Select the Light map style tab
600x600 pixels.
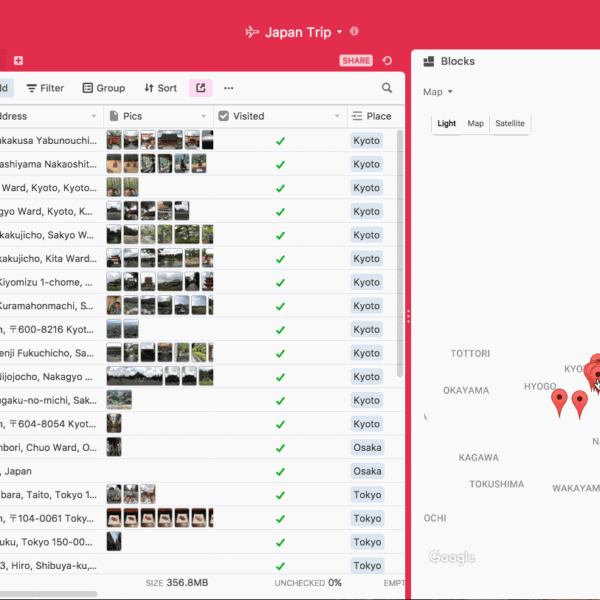tap(446, 124)
